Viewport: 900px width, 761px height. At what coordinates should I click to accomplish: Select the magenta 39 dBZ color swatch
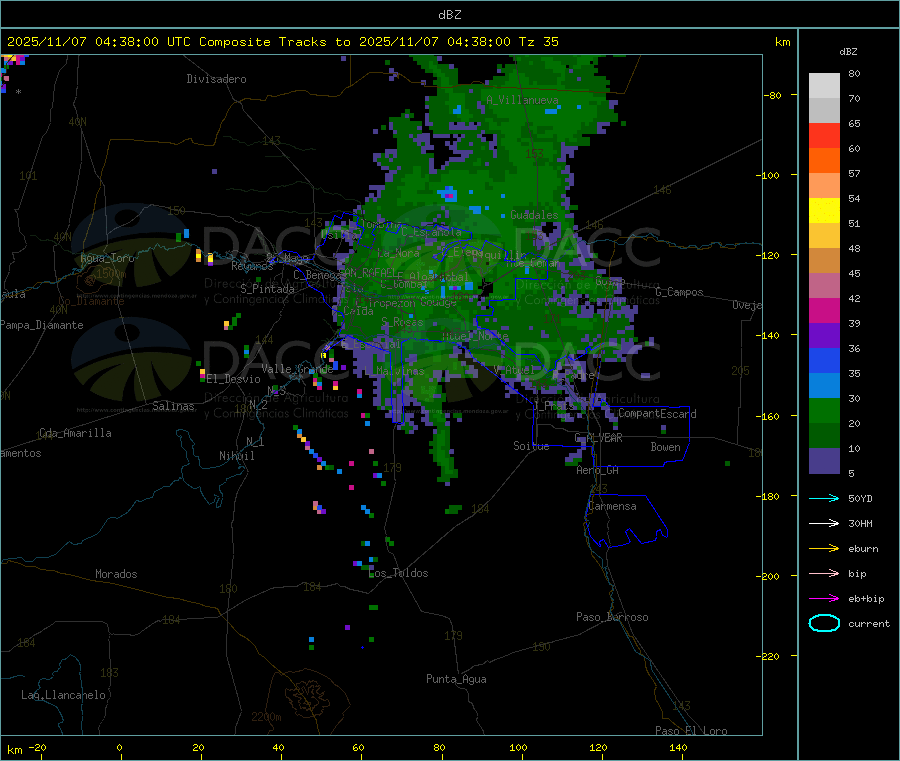pyautogui.click(x=824, y=310)
